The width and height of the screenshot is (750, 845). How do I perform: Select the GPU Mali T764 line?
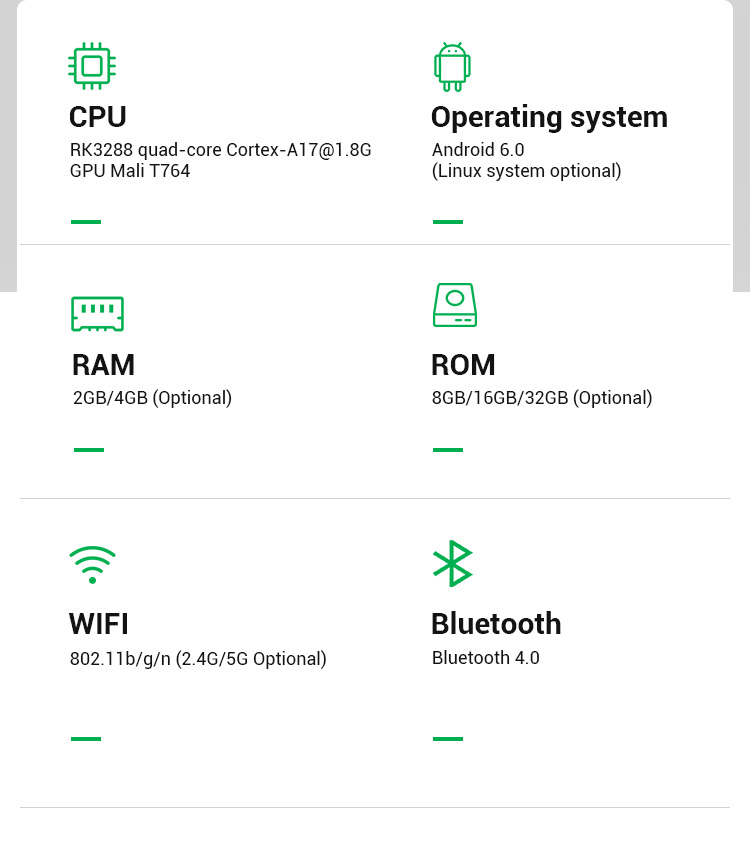click(x=130, y=171)
